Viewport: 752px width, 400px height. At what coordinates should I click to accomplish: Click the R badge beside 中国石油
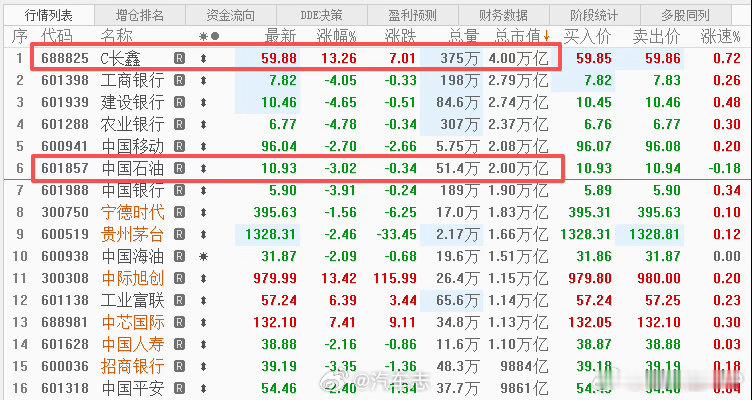[179, 168]
